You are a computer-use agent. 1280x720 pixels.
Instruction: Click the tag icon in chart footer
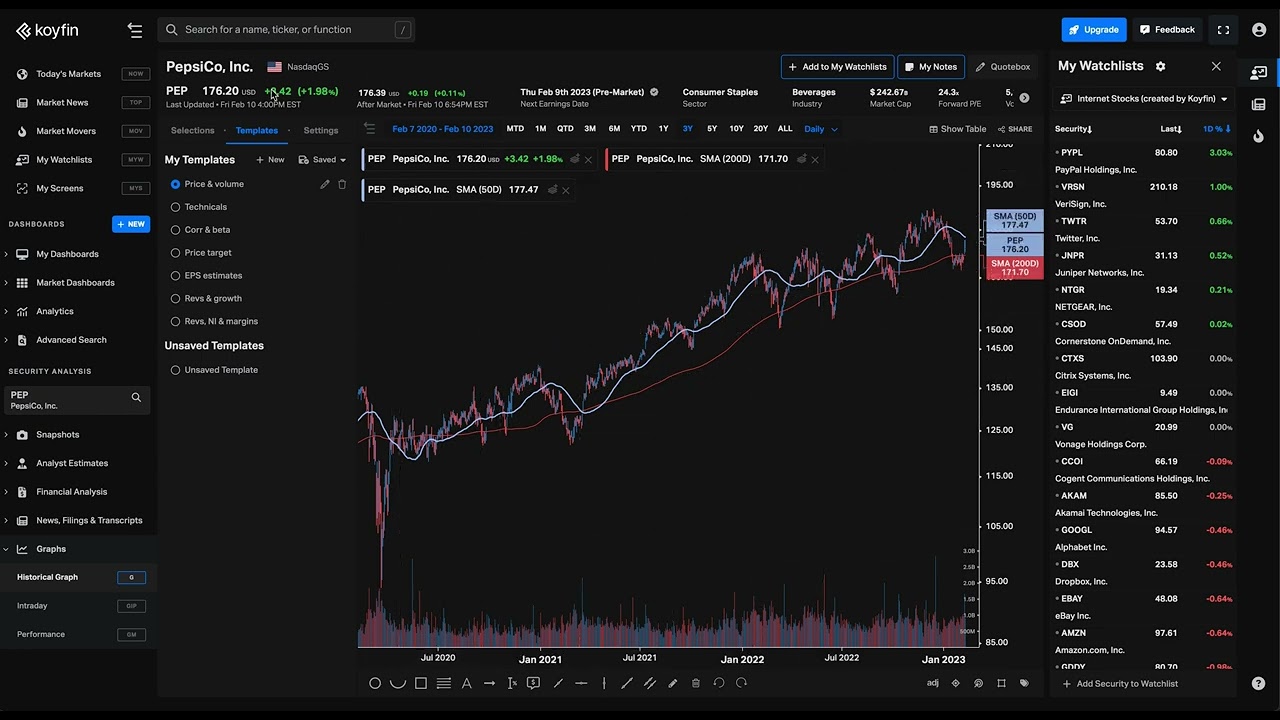(x=1024, y=683)
